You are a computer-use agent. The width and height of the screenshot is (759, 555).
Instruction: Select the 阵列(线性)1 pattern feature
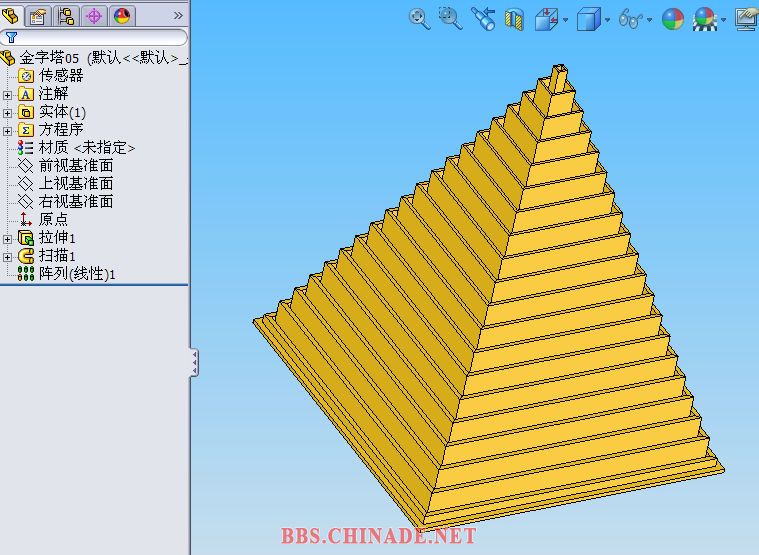pos(77,273)
